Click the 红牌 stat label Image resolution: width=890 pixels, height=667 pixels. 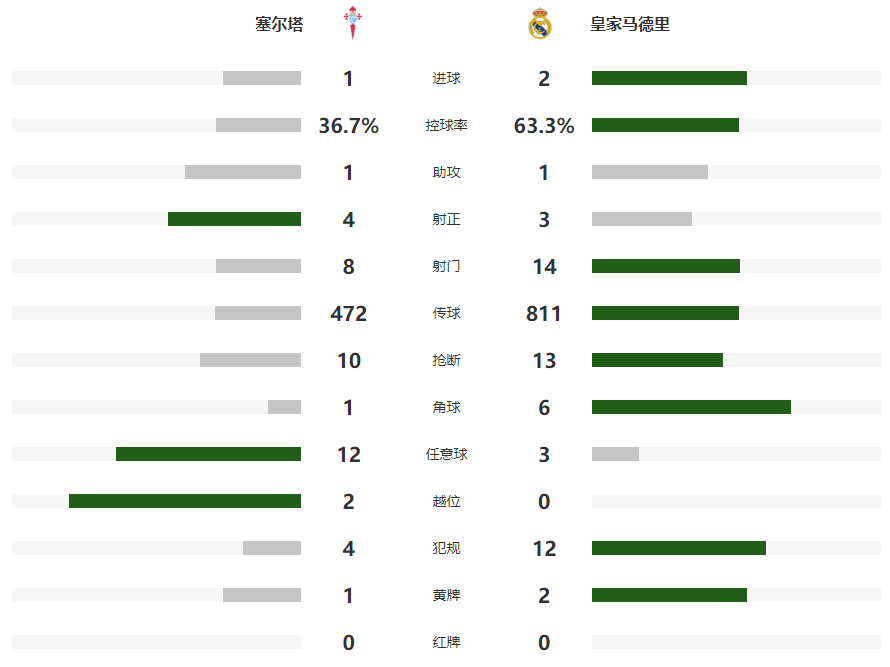446,643
